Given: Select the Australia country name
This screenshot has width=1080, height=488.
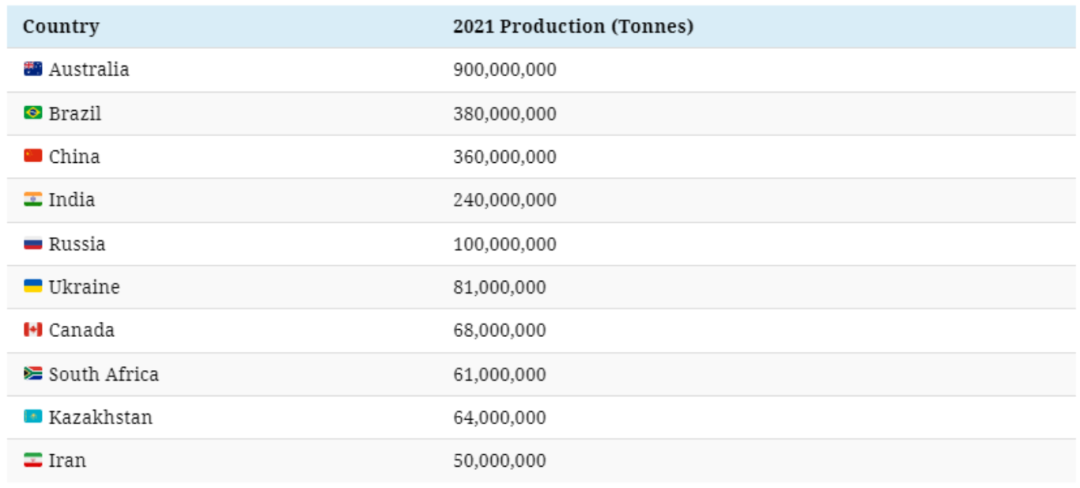Looking at the screenshot, I should pos(89,70).
